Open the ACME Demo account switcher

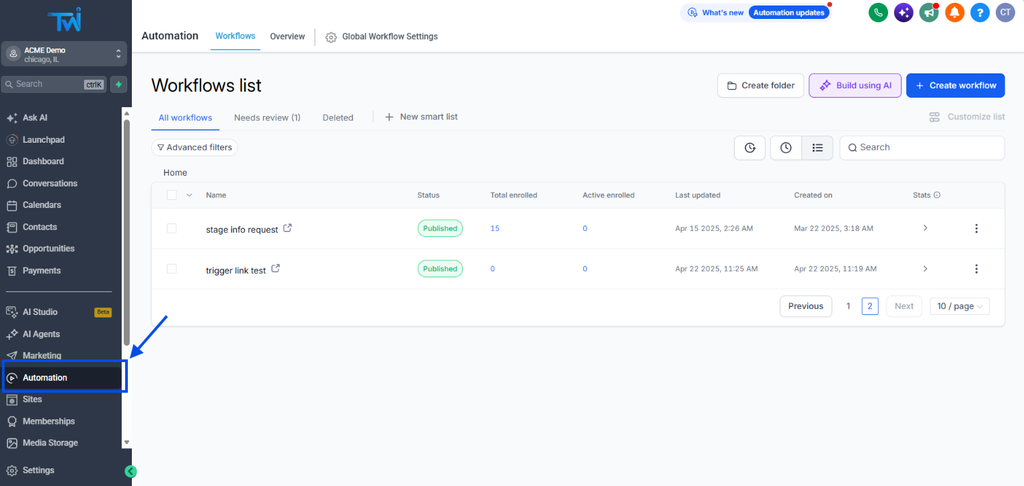[x=64, y=54]
